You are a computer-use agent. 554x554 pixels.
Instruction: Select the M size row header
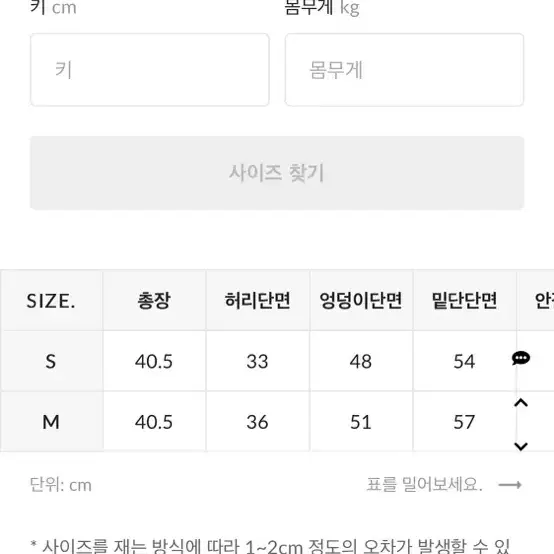52,422
